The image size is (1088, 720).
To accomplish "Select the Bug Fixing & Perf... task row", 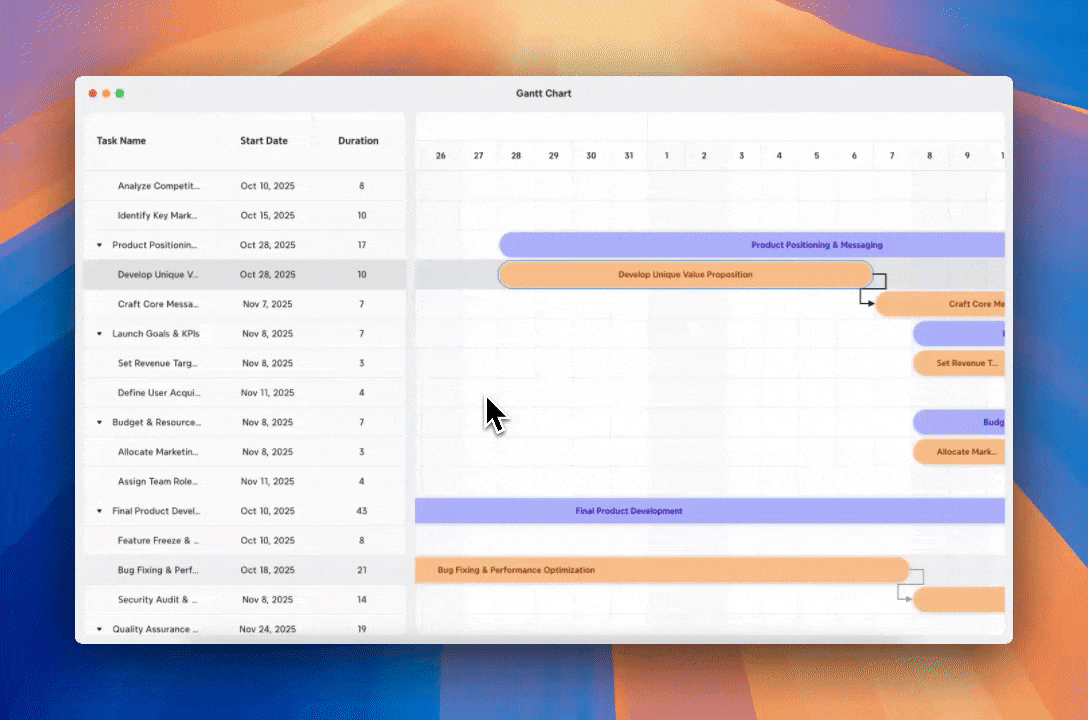I will click(244, 570).
